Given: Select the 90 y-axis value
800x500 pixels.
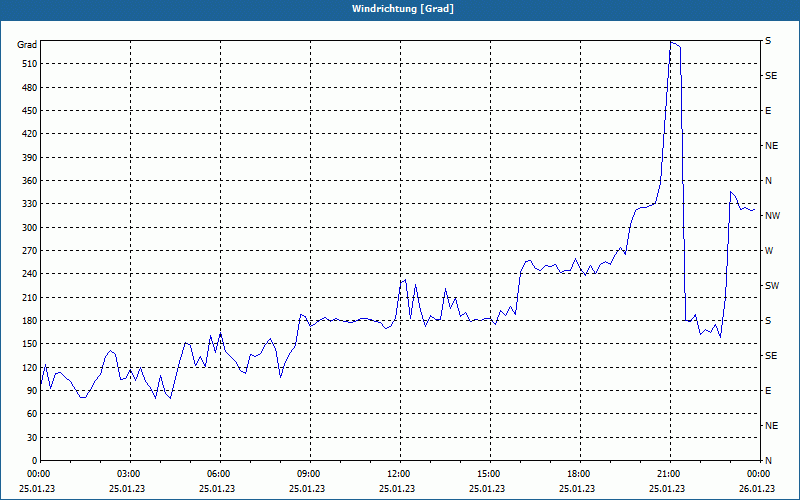Looking at the screenshot, I should 32,390.
